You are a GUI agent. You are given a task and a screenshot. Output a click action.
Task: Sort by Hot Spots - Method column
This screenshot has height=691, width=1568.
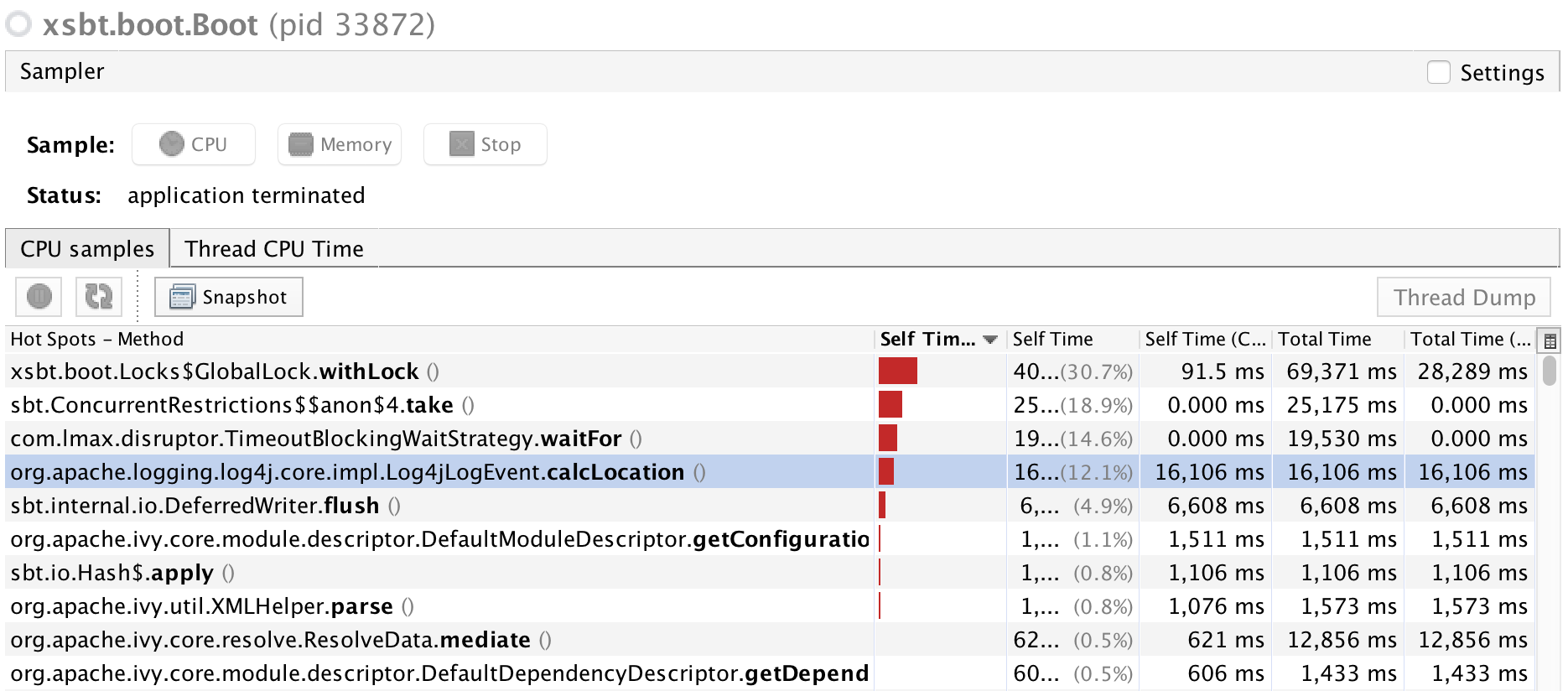[439, 340]
